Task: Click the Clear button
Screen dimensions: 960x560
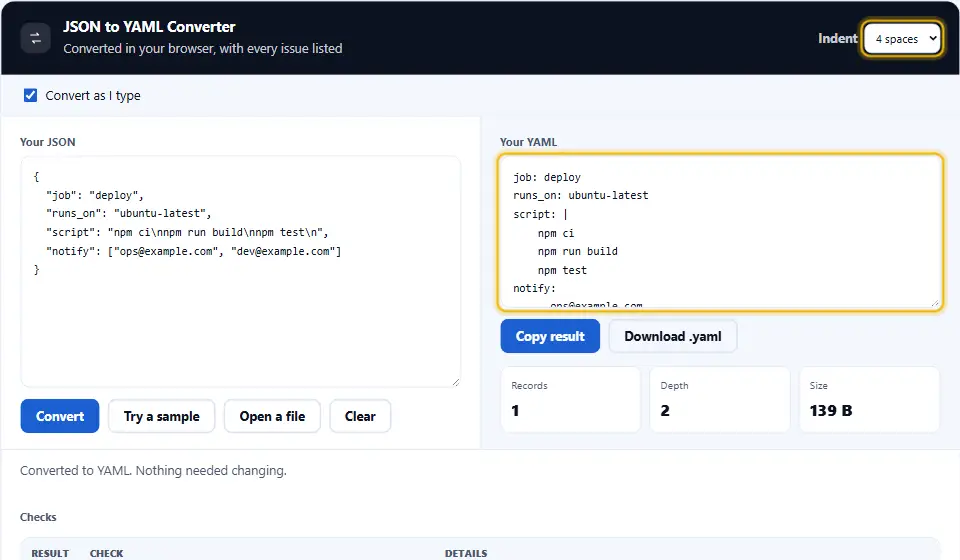Action: (360, 416)
